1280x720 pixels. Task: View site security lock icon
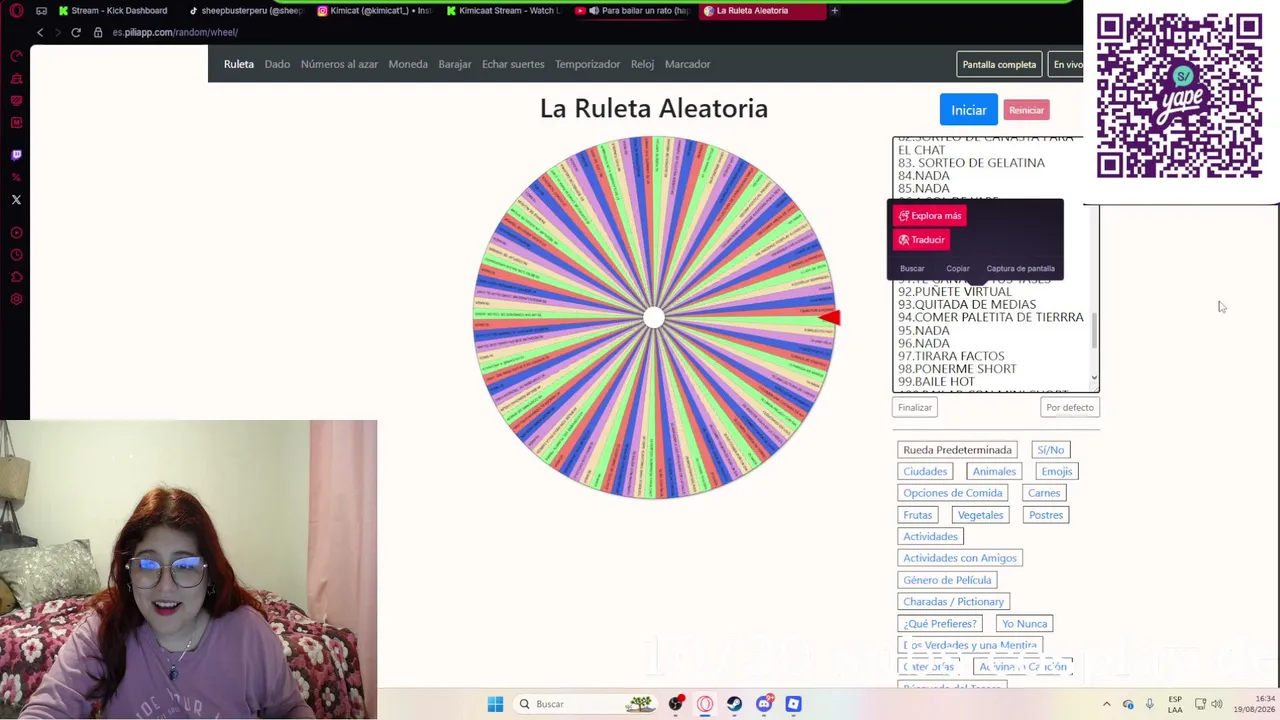98,32
